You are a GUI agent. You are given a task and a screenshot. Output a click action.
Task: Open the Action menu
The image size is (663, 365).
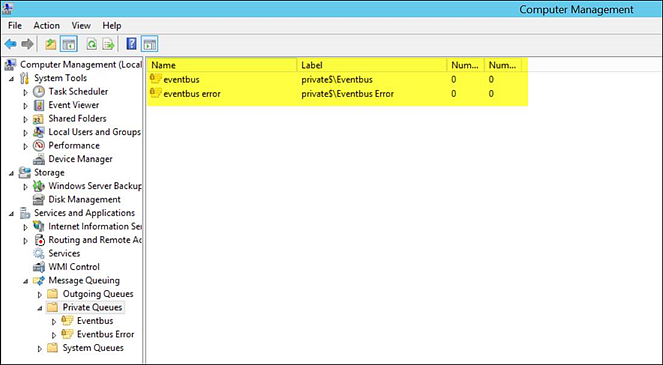coord(47,25)
